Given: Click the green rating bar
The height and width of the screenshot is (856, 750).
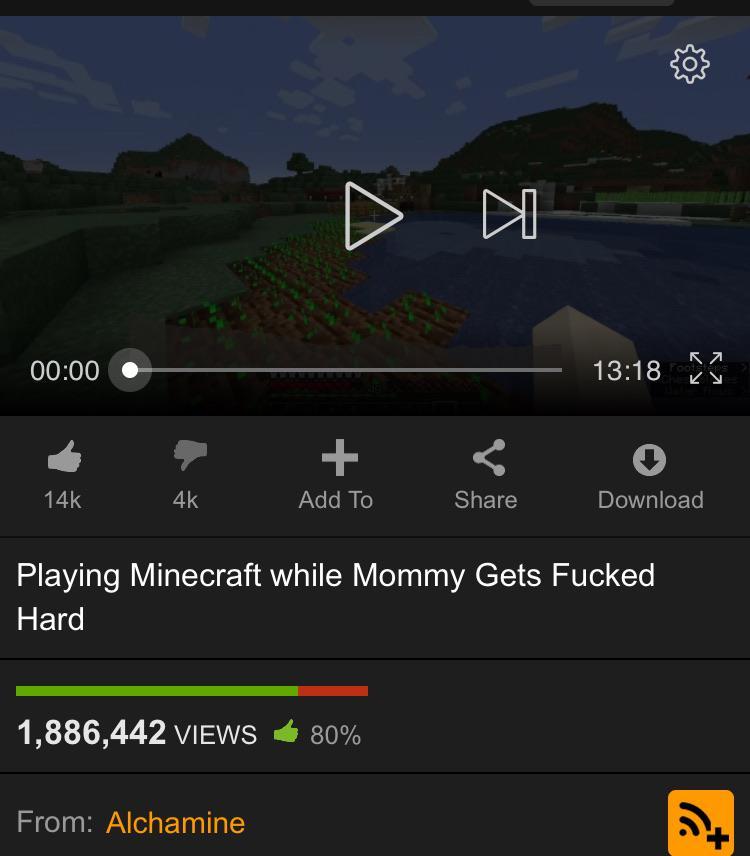Looking at the screenshot, I should pyautogui.click(x=157, y=691).
